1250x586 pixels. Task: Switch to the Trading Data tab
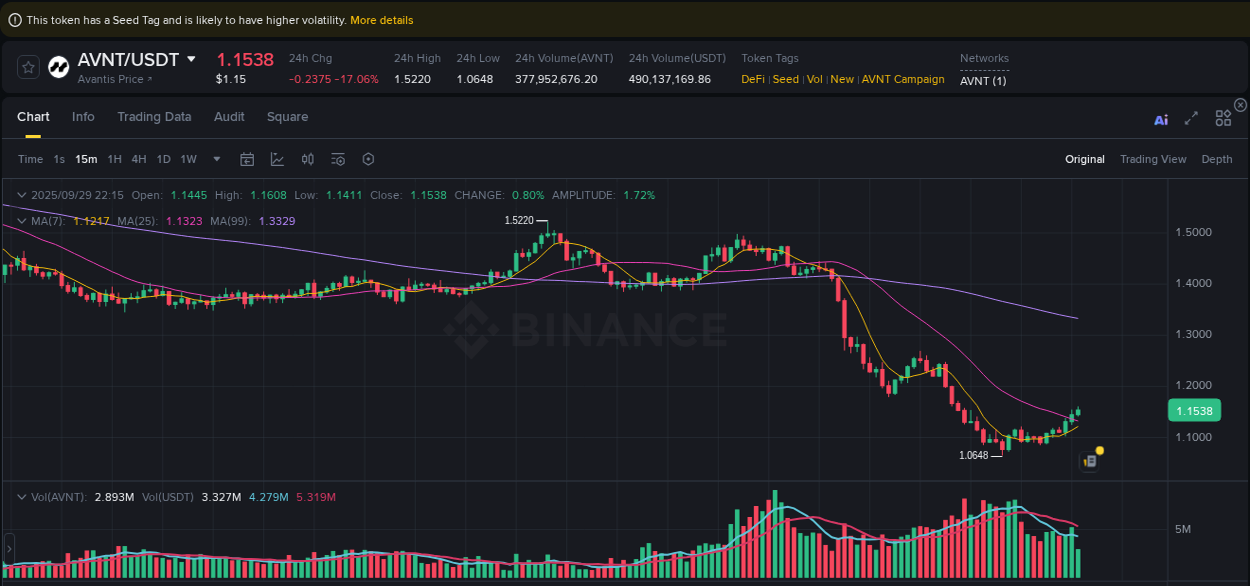154,117
